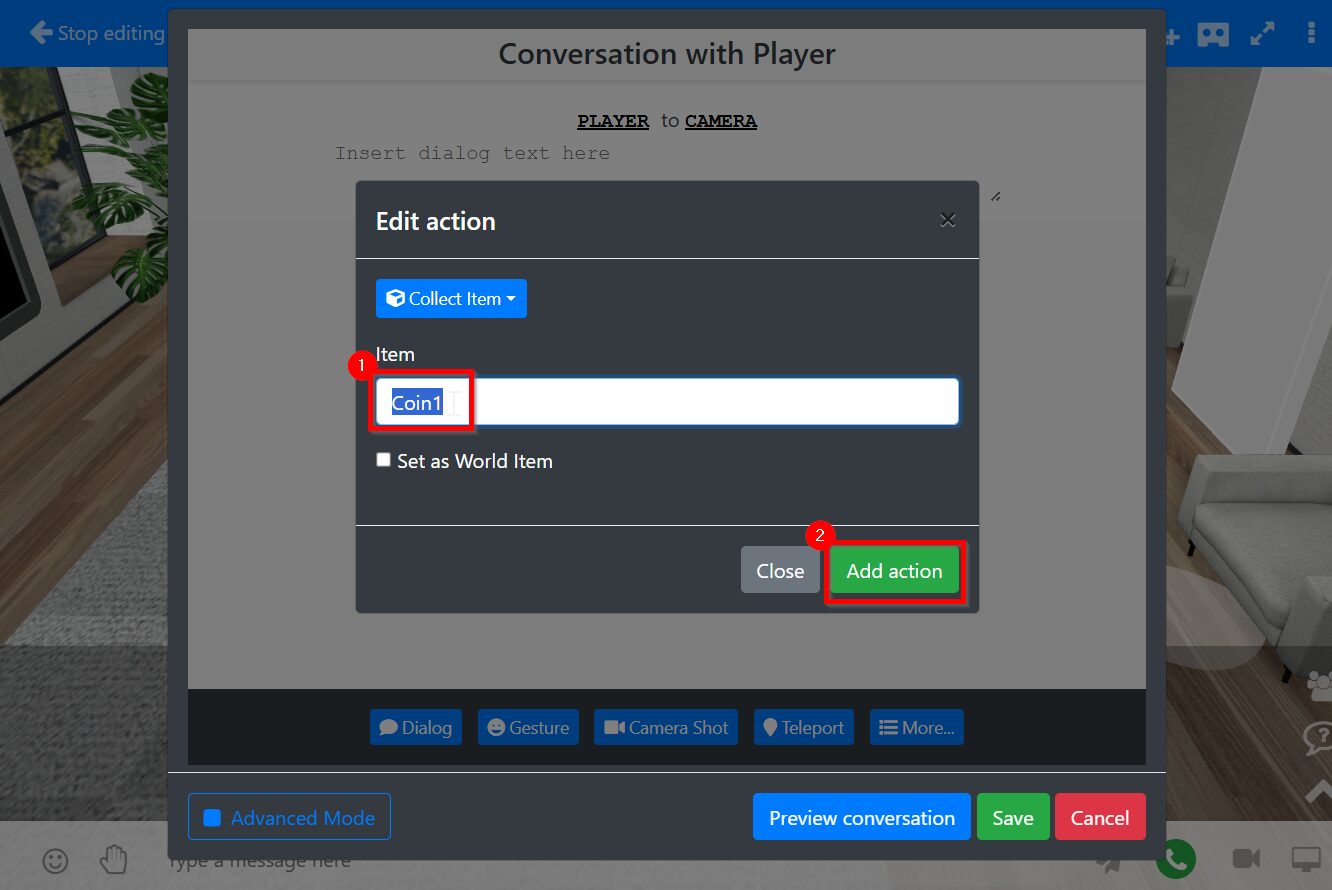The height and width of the screenshot is (890, 1332).
Task: Open the vertical three-dots menu
Action: 1311,34
